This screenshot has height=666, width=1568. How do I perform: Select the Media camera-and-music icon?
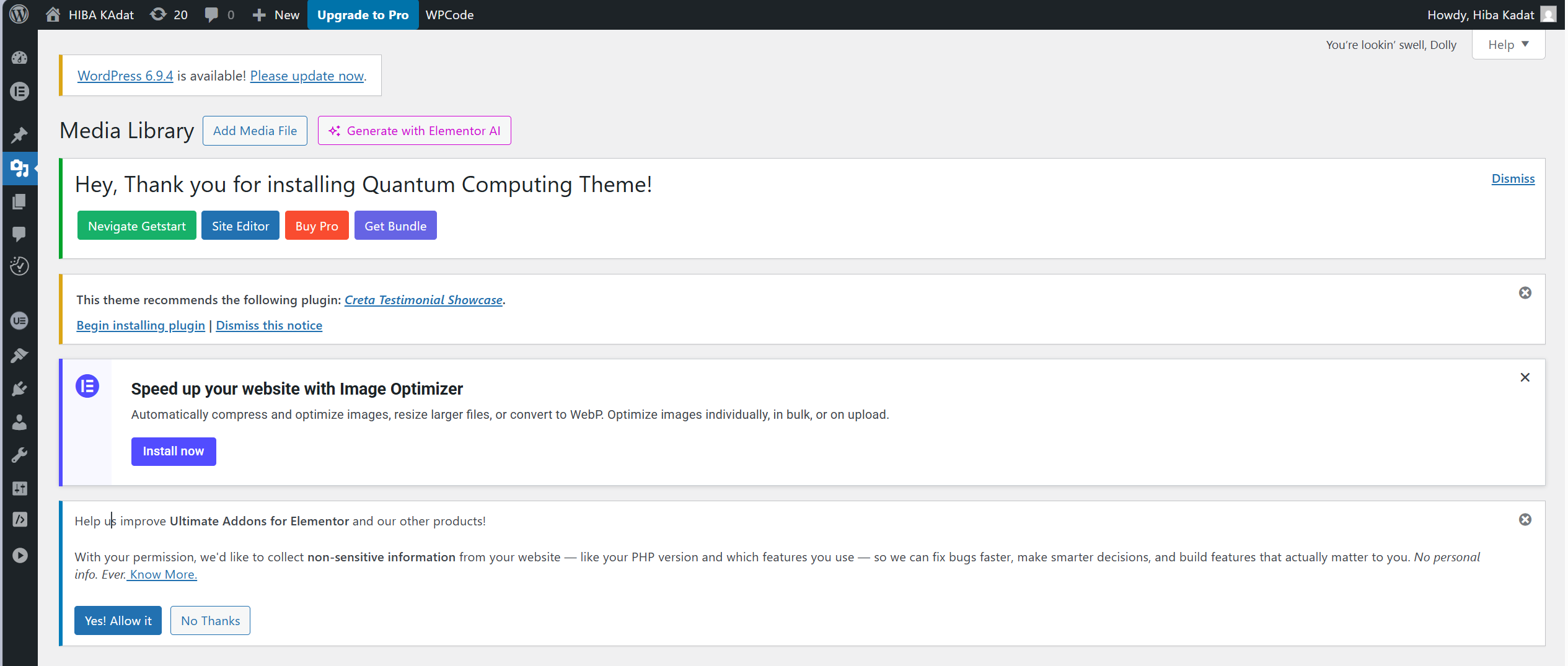(x=19, y=168)
